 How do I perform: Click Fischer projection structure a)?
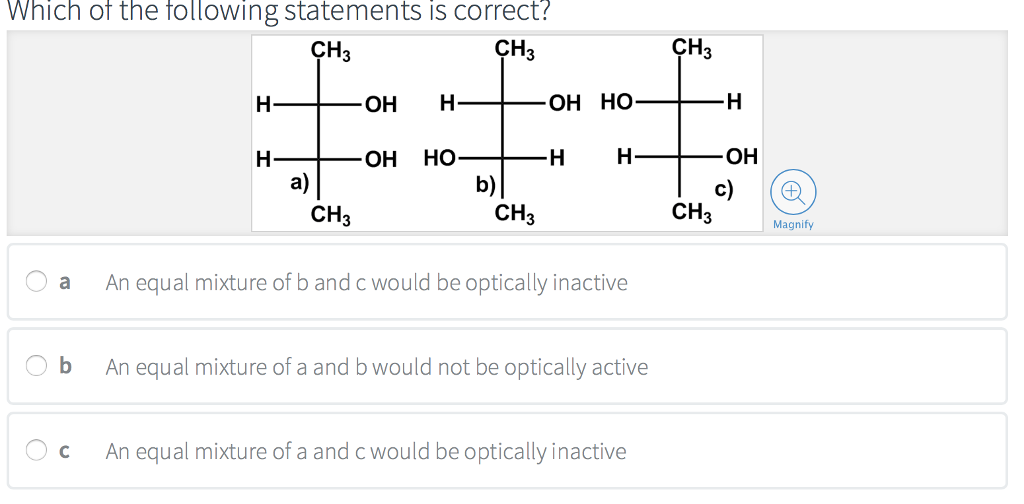320,130
